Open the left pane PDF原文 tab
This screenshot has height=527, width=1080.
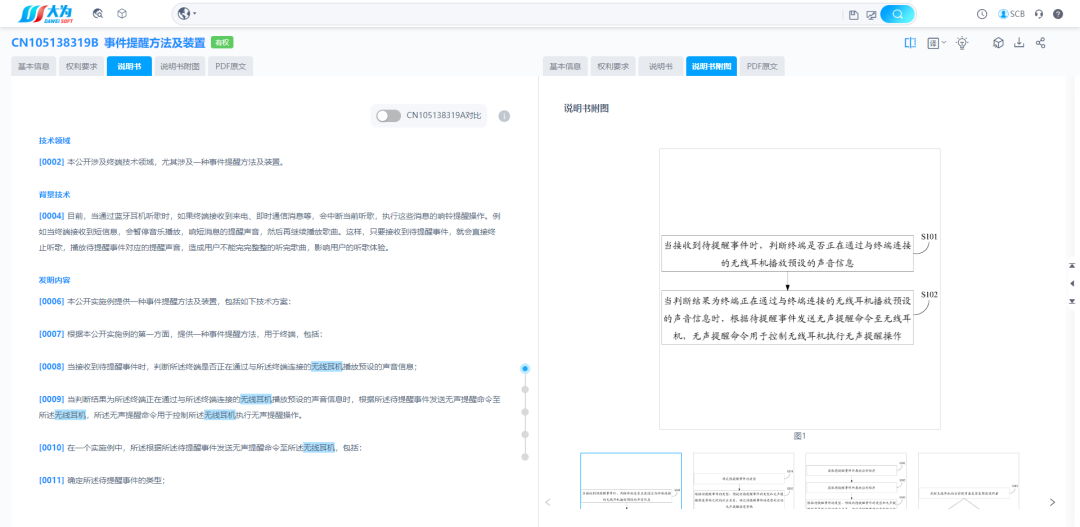tap(231, 67)
